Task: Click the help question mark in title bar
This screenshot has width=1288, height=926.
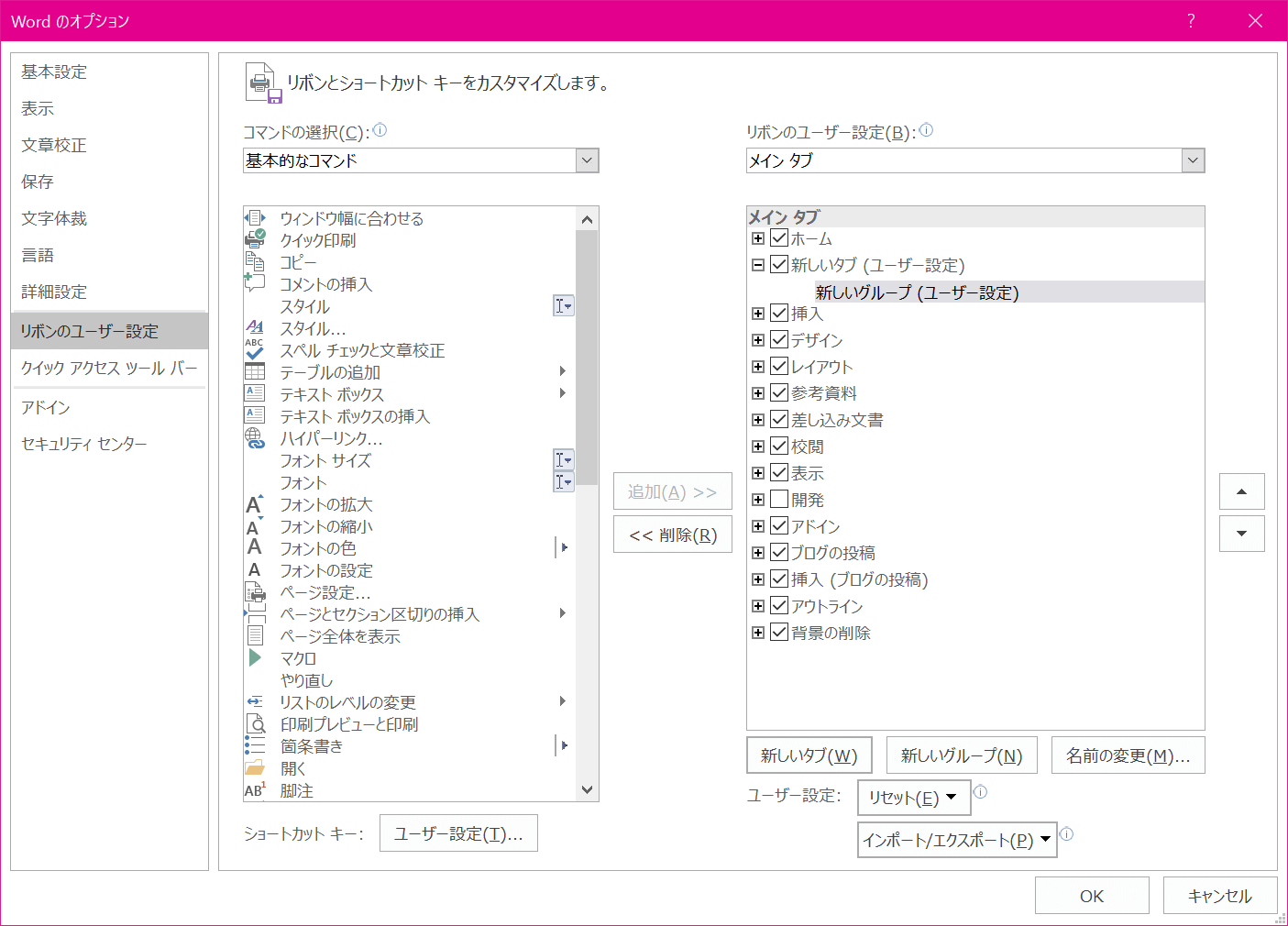Action: tap(1191, 20)
